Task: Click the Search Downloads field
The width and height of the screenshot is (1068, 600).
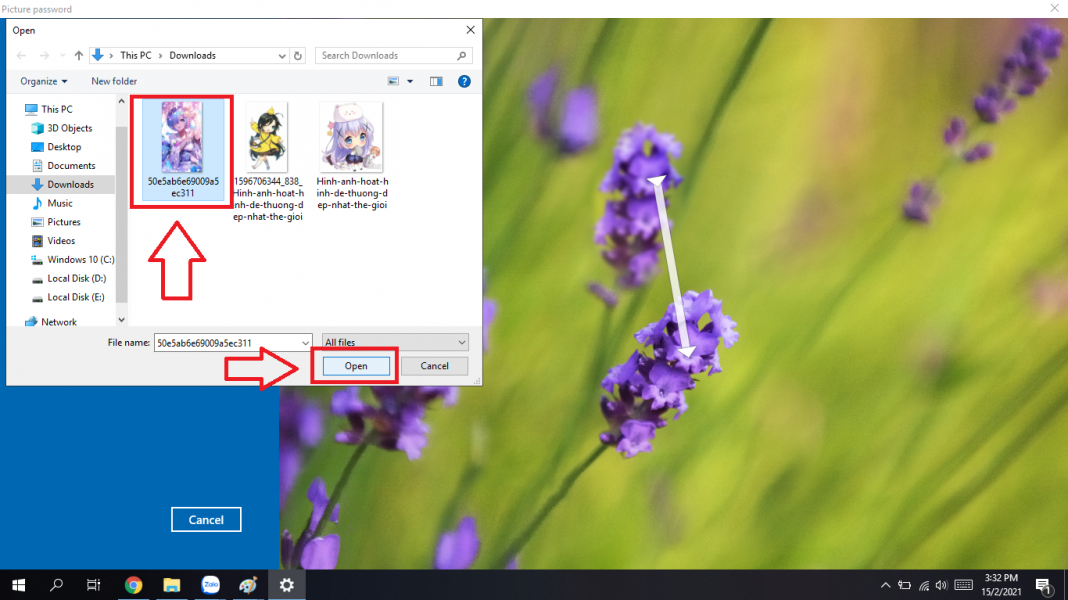Action: tap(386, 56)
